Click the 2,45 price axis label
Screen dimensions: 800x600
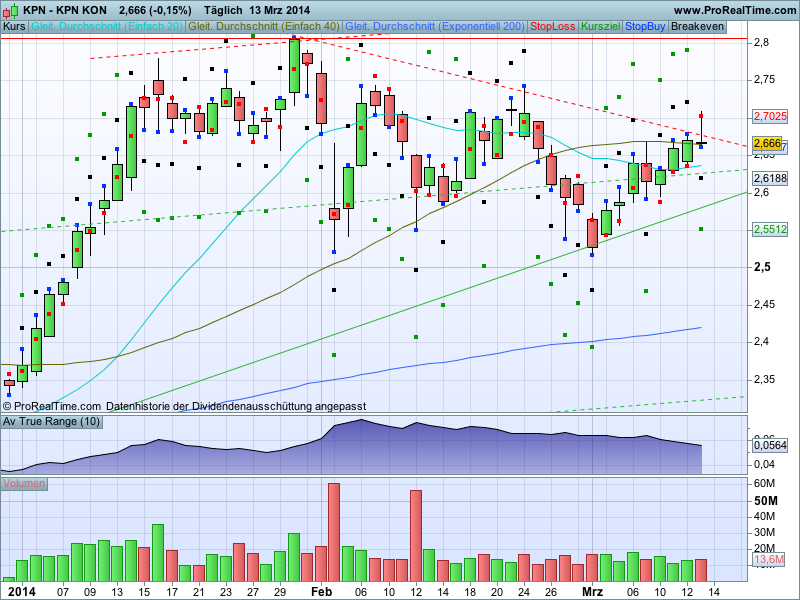(x=764, y=305)
